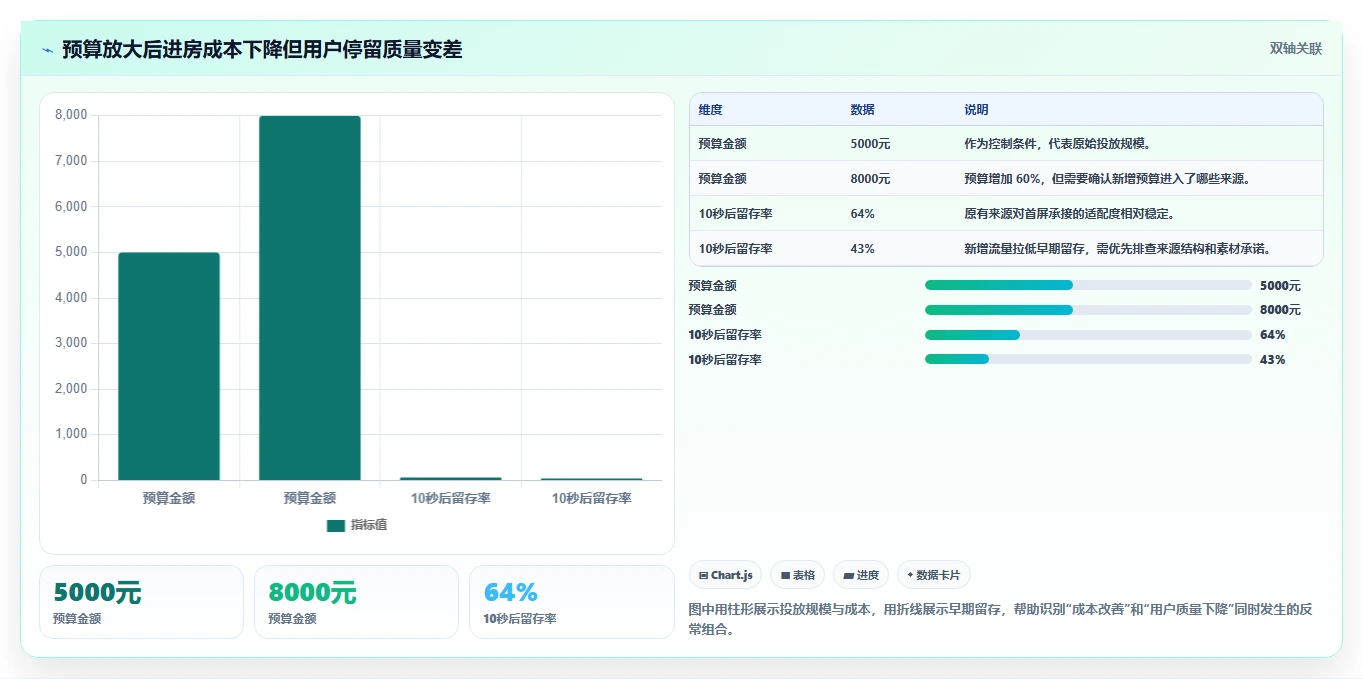
Task: Click the 4,000 tick label on the y-axis
Action: (x=70, y=298)
